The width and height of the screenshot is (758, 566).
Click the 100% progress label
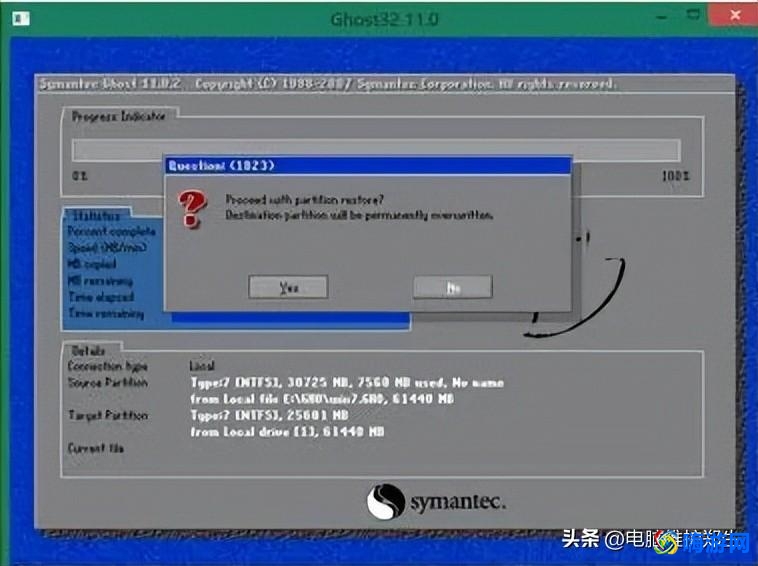[675, 176]
